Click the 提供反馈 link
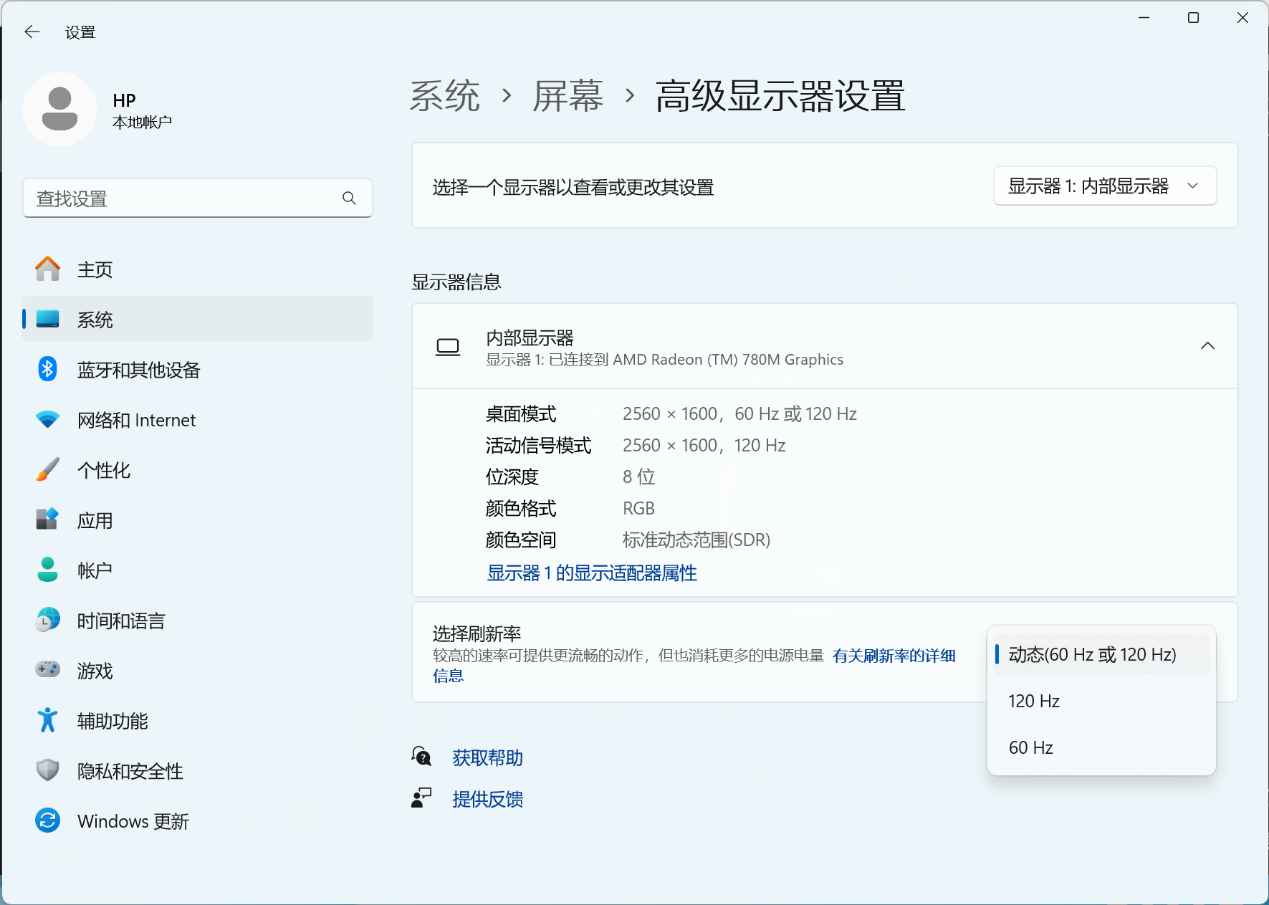This screenshot has width=1269, height=905. click(487, 799)
